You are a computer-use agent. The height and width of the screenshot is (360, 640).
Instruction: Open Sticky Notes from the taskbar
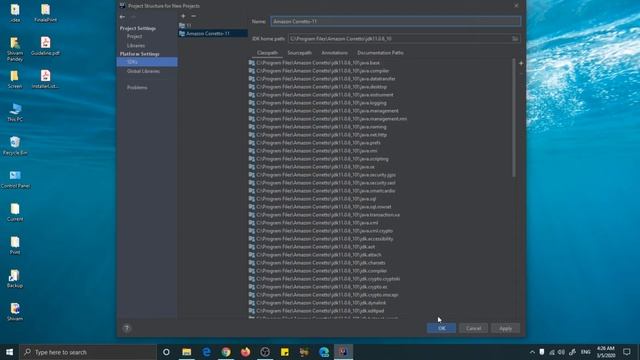284,352
